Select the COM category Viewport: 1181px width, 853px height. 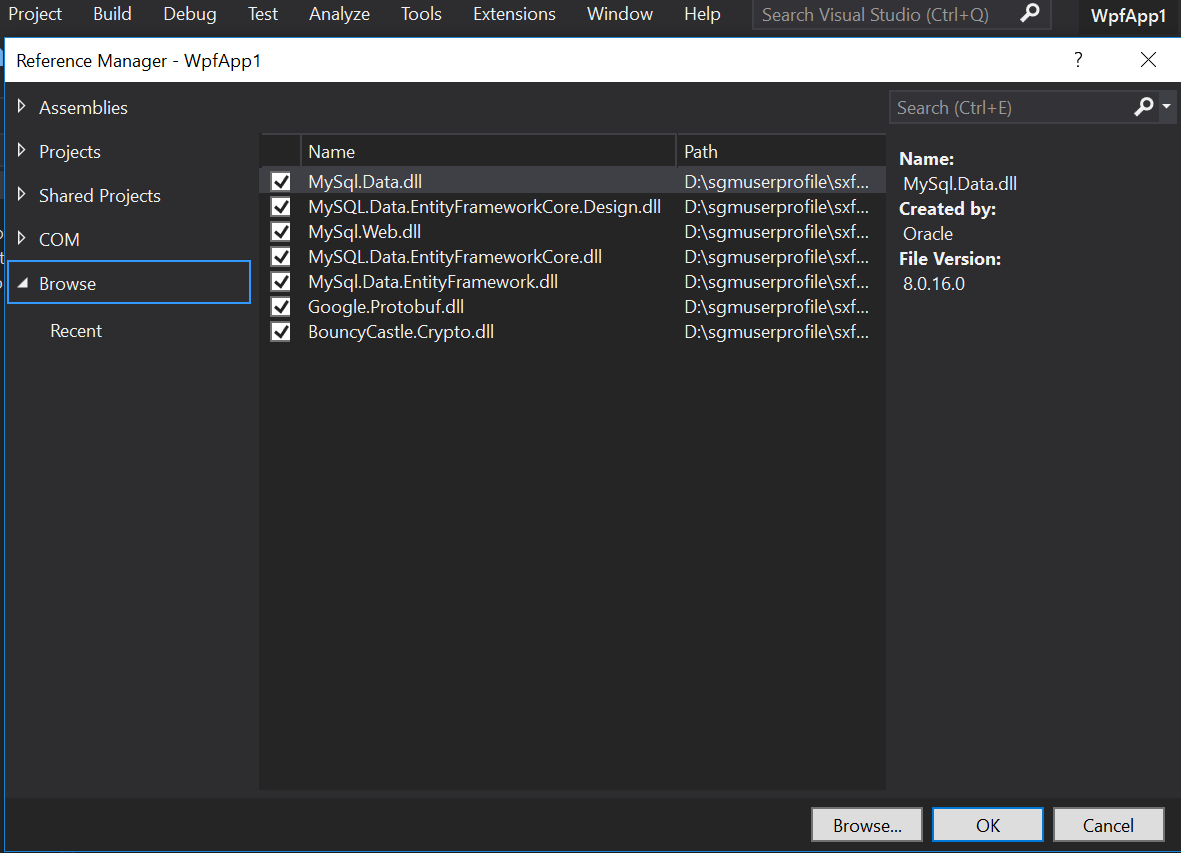[x=59, y=239]
